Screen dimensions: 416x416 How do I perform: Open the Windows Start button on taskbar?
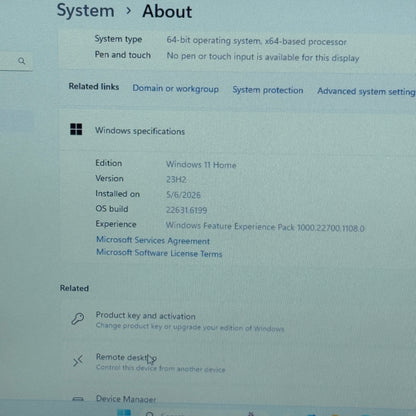click(x=124, y=413)
